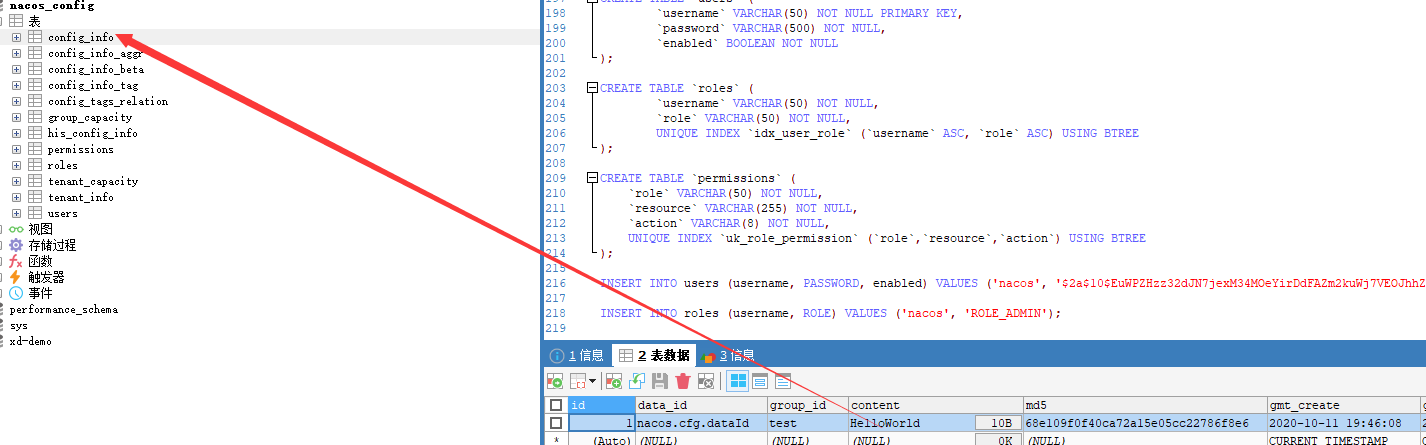Select the performance_schema database

64,309
